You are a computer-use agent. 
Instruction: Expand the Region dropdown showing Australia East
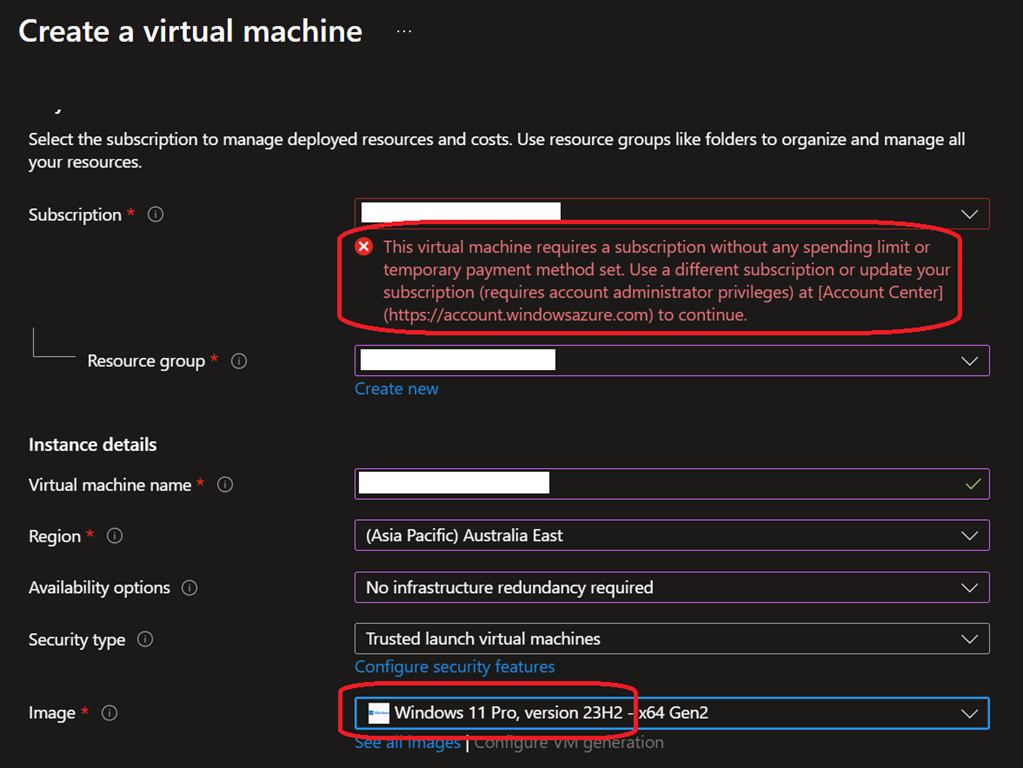(x=968, y=536)
